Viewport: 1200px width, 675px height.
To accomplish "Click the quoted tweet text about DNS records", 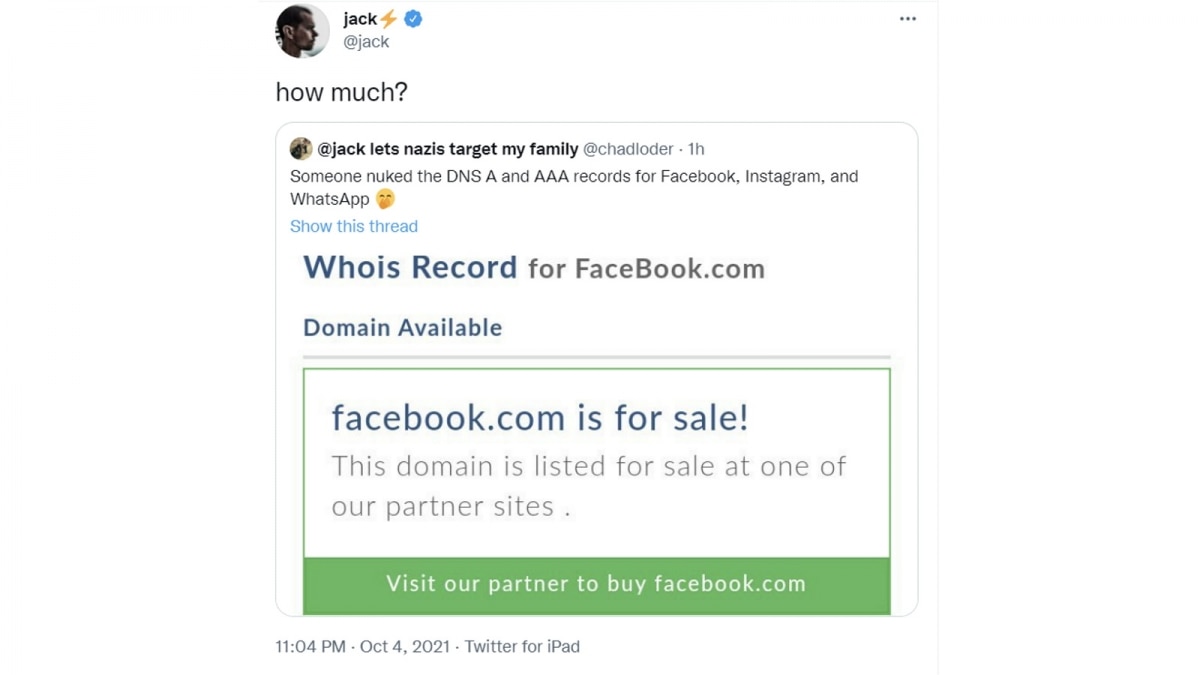I will point(574,177).
